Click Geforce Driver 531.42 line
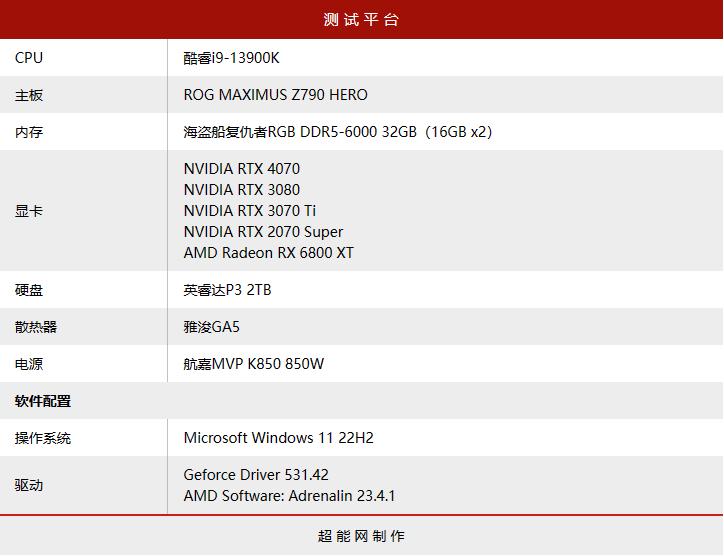The width and height of the screenshot is (724, 557). click(x=256, y=474)
